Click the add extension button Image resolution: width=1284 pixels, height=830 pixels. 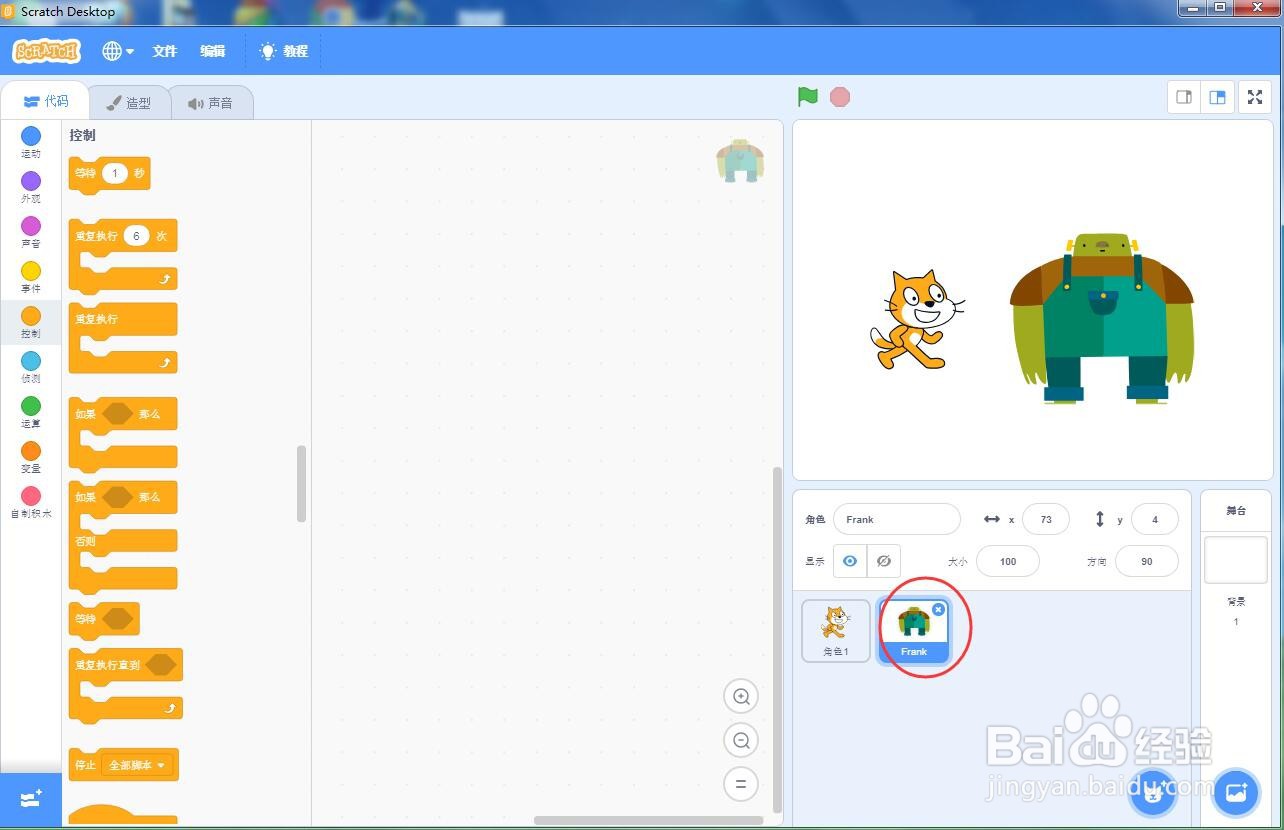tap(31, 799)
